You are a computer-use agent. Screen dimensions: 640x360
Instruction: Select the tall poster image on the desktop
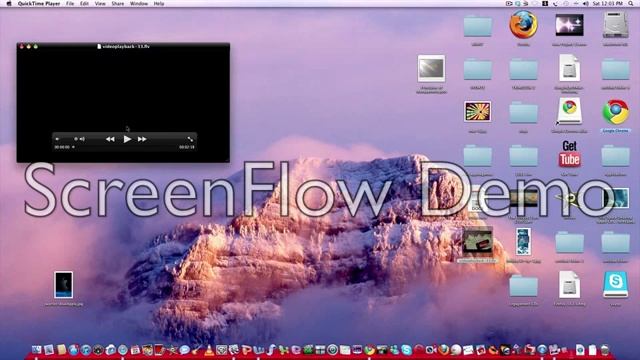523,242
